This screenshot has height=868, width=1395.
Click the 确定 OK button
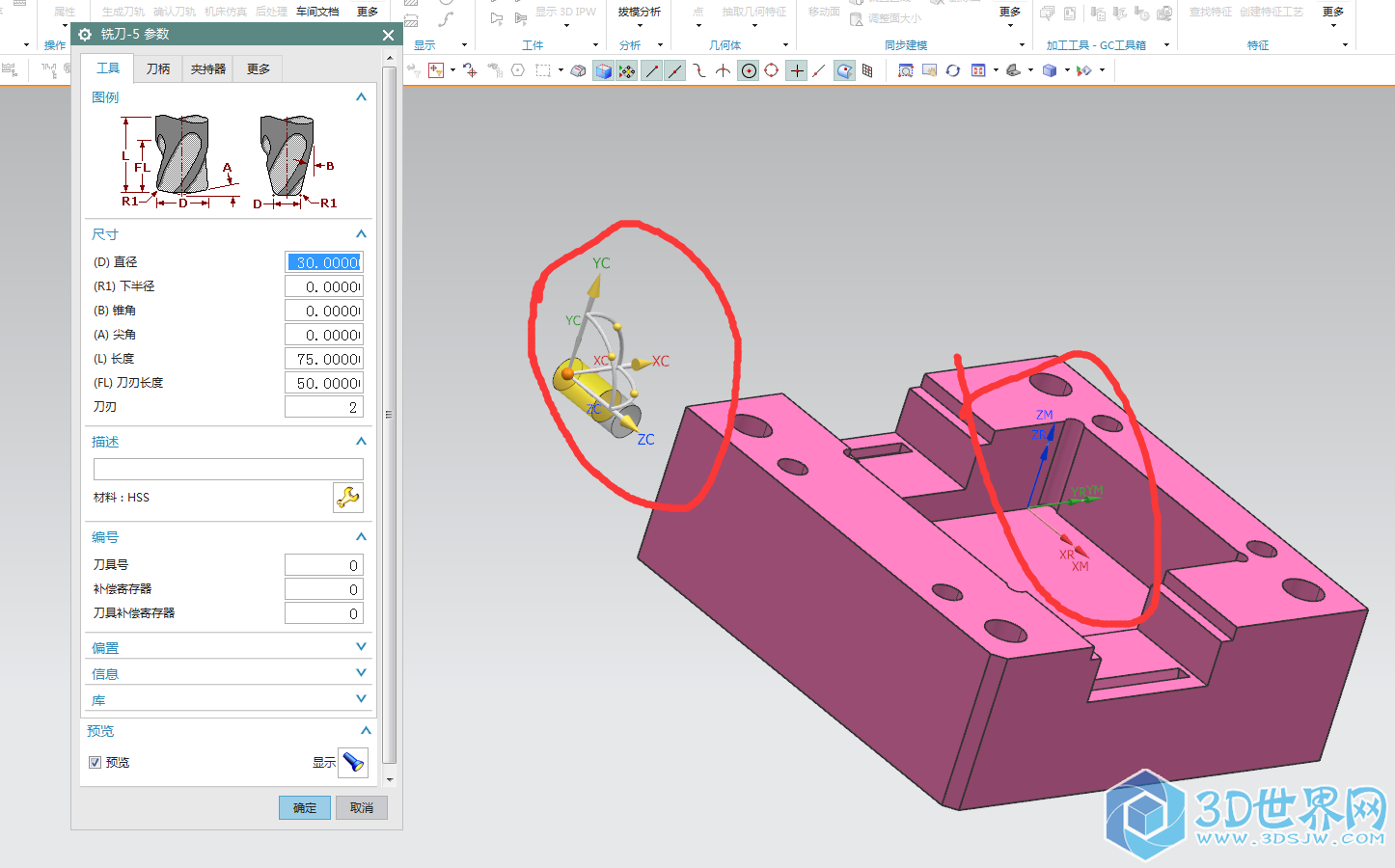[x=305, y=808]
